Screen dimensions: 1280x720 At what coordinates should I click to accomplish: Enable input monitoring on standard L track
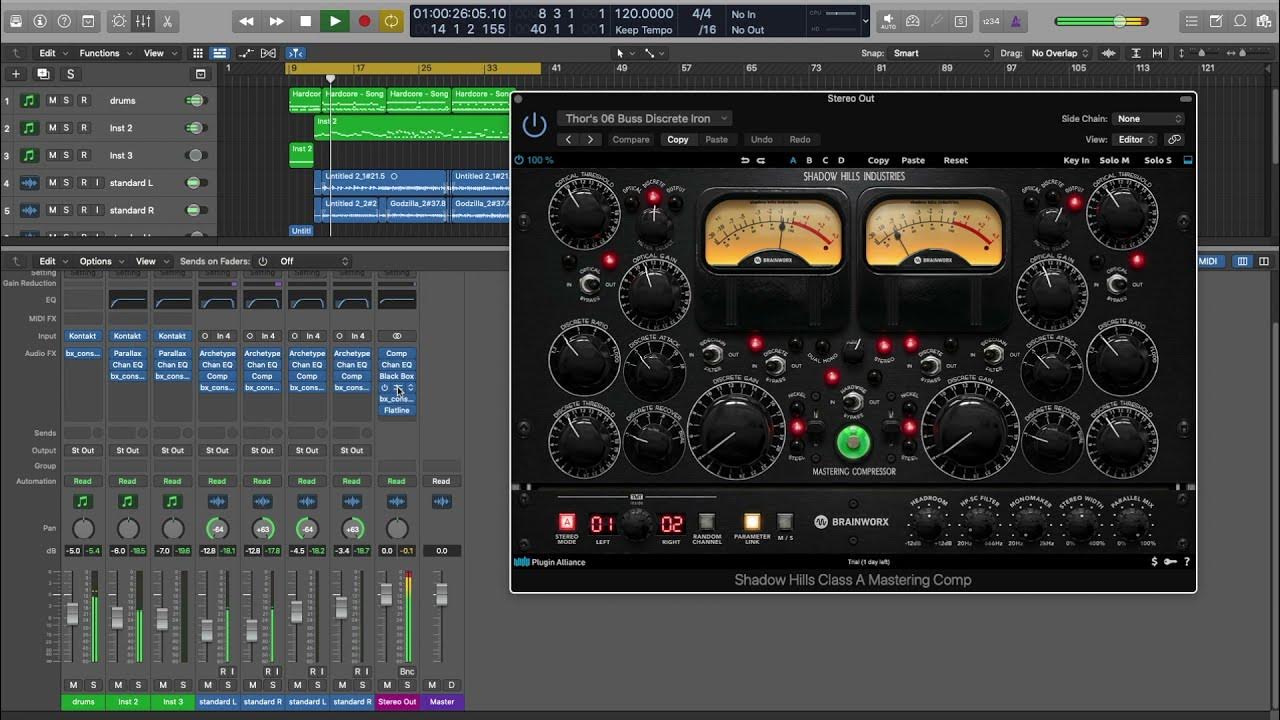(98, 183)
